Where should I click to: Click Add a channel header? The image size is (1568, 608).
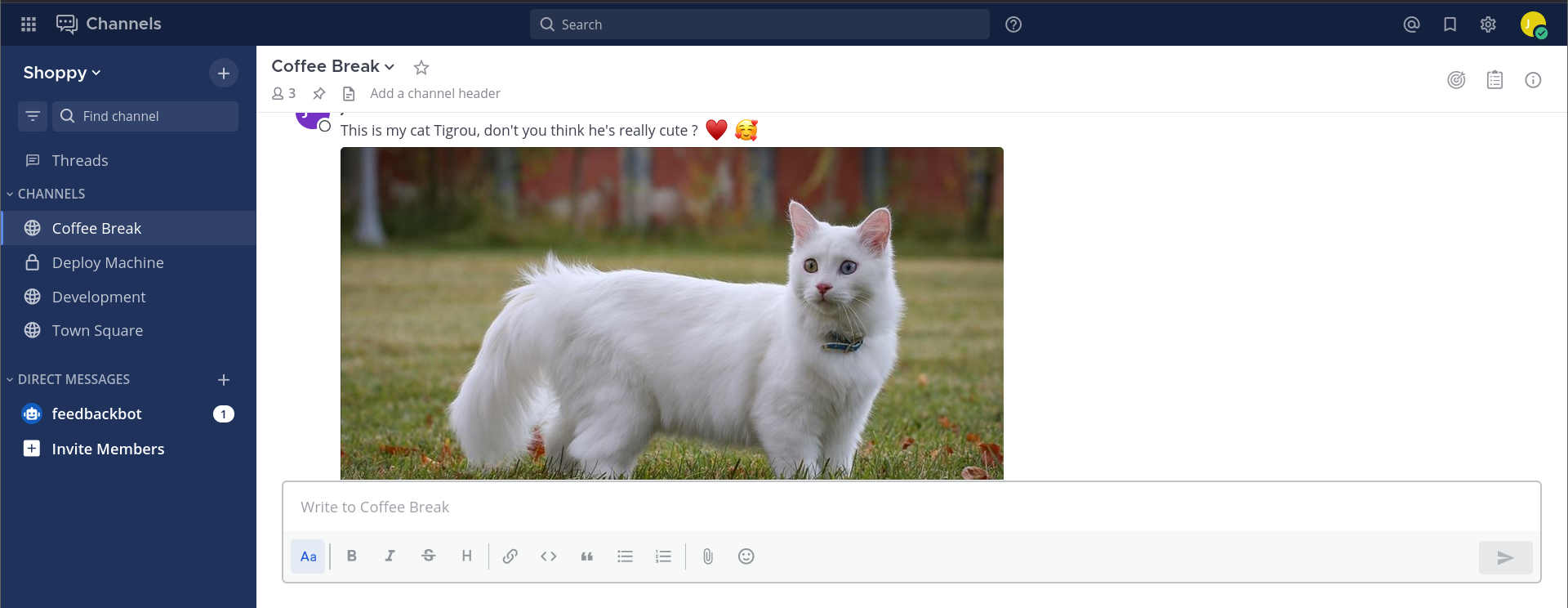click(x=434, y=93)
